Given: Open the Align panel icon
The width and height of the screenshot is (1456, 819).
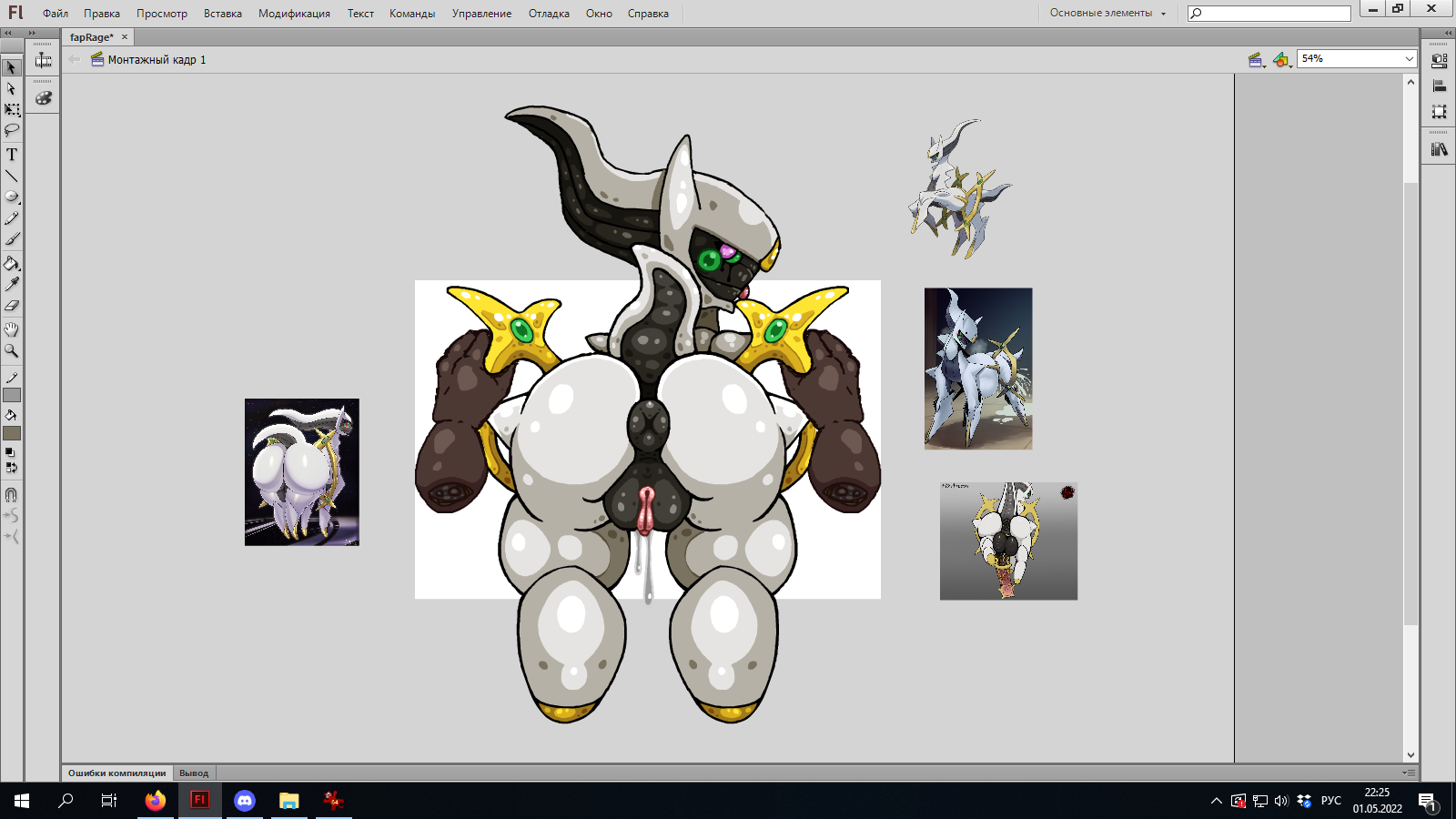Looking at the screenshot, I should 1440,86.
